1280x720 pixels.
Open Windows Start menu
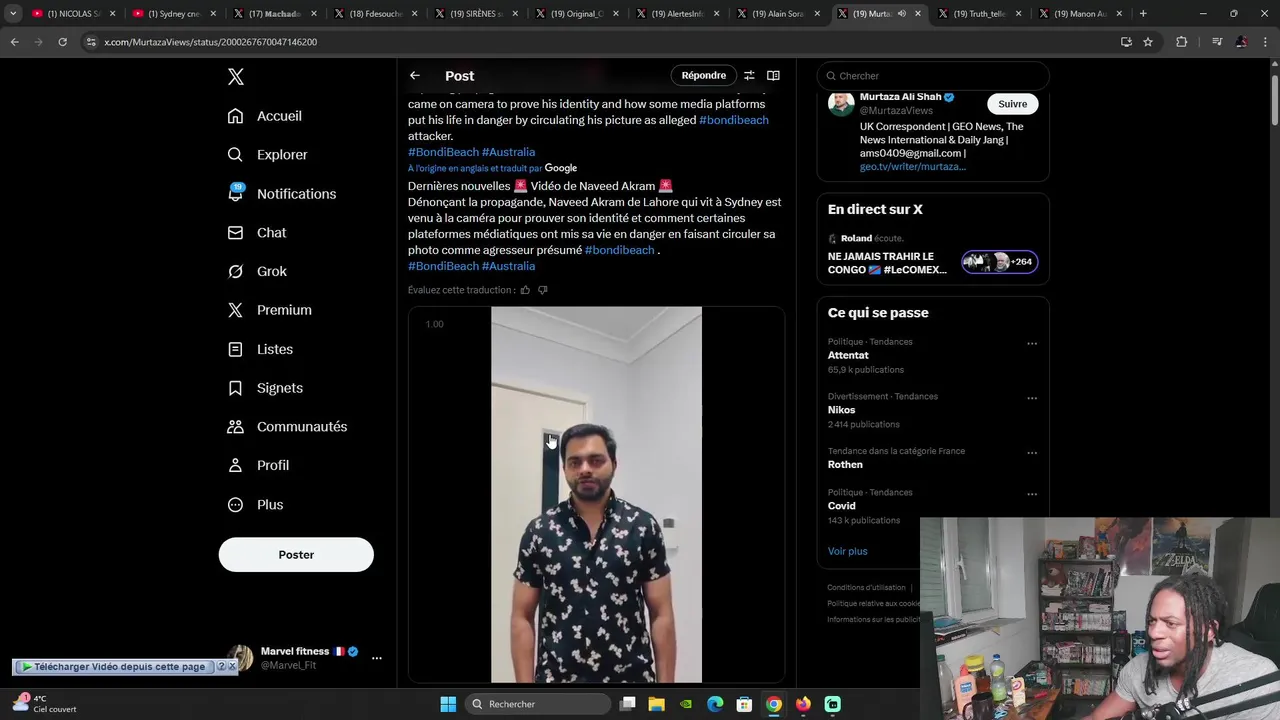pyautogui.click(x=448, y=704)
